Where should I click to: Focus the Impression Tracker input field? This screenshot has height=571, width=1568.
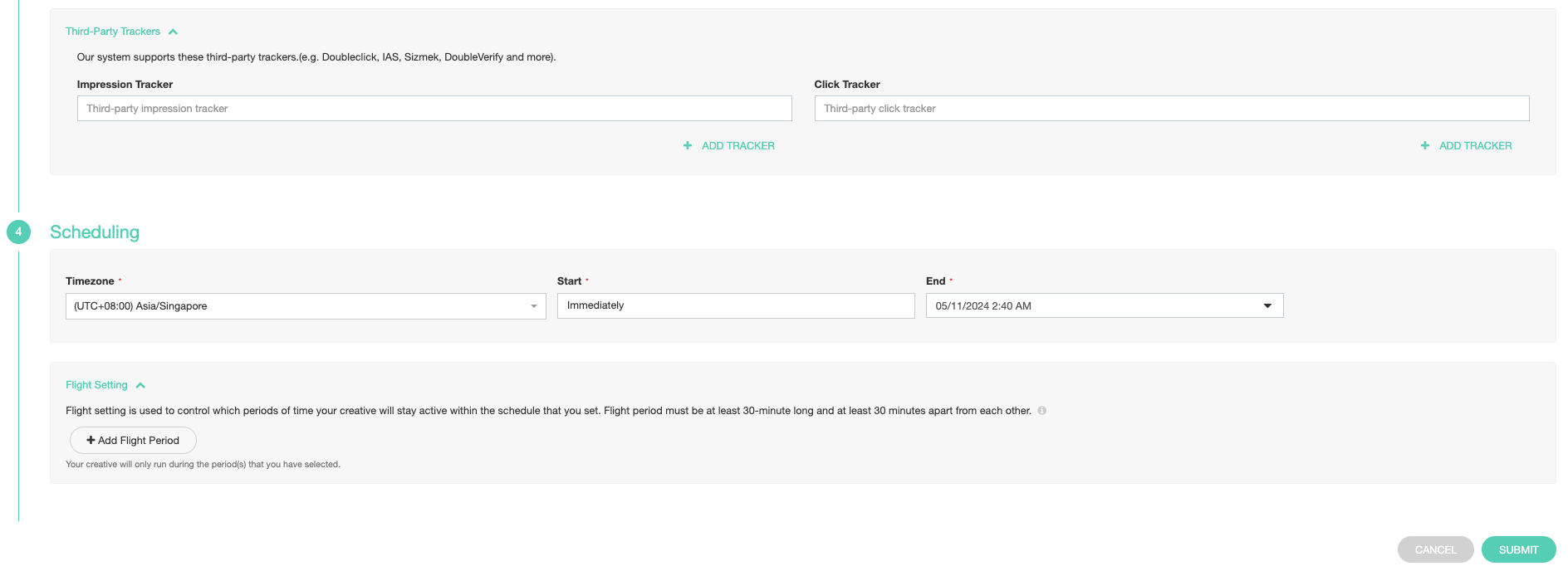pos(434,109)
